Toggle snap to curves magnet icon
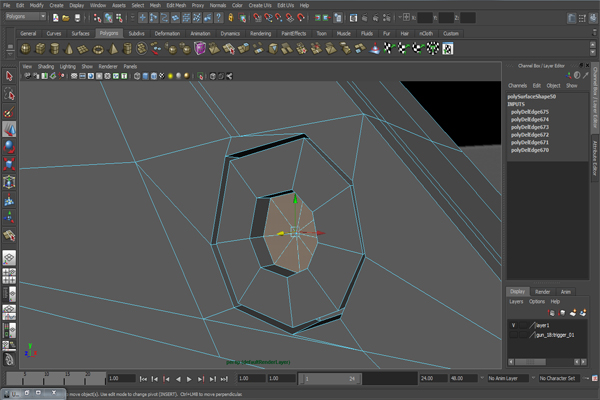This screenshot has height=400, width=600. click(x=268, y=18)
